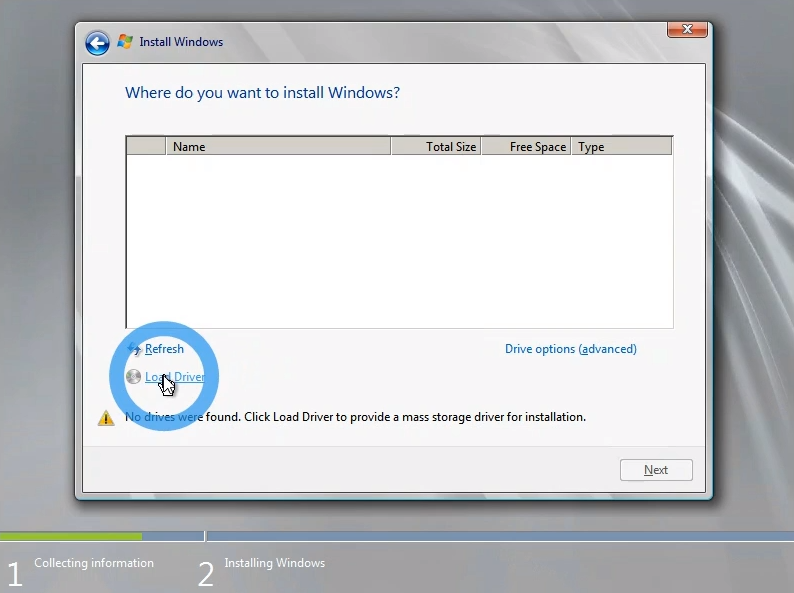Click the green setup progress bar
794x593 pixels.
click(x=71, y=536)
